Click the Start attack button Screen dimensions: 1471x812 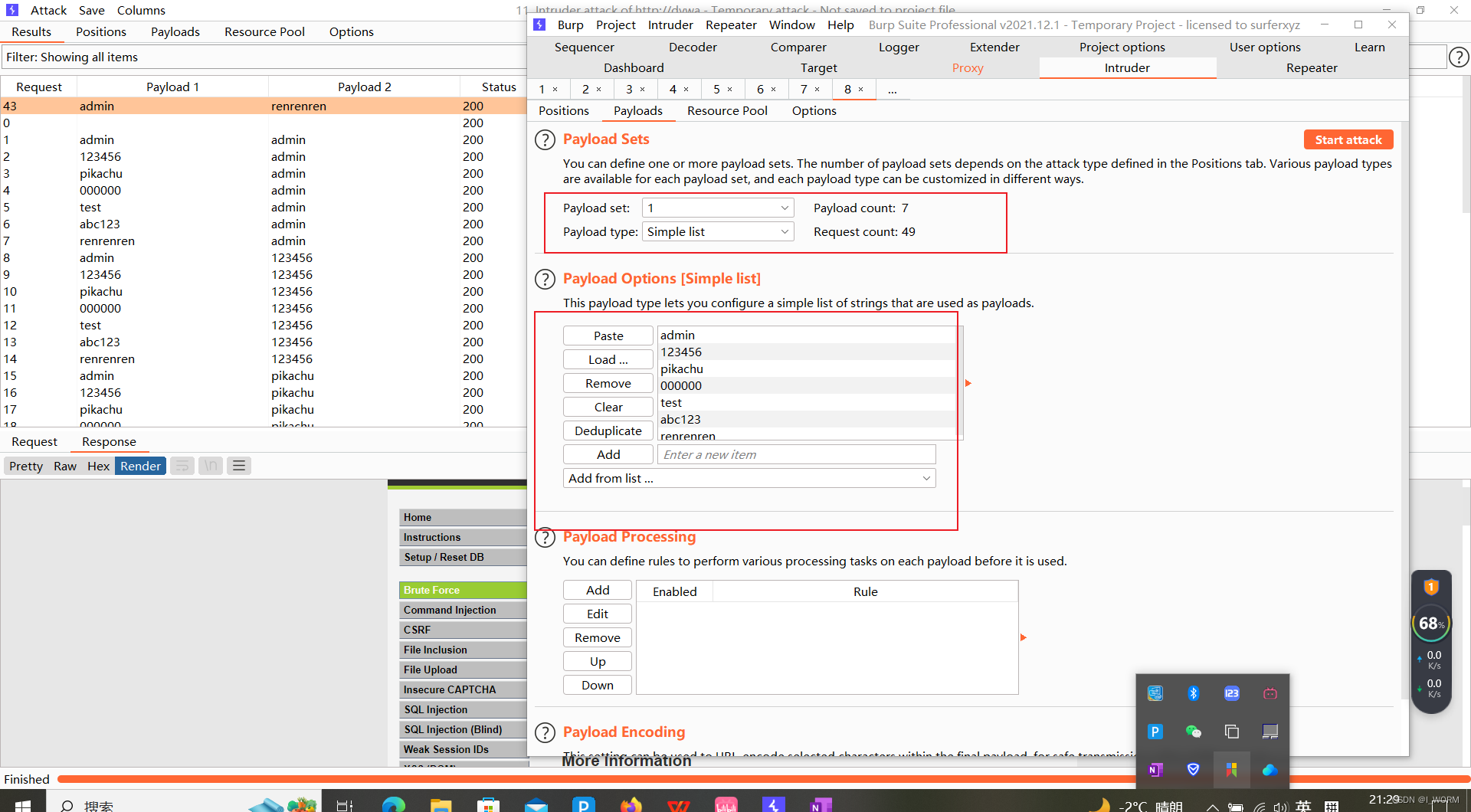pos(1348,140)
